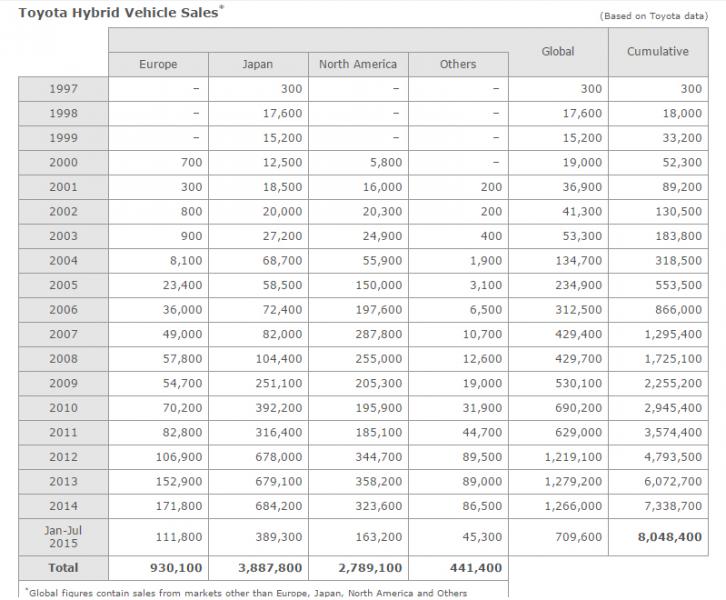726x600 pixels.
Task: Click the Global column header
Action: pos(558,51)
